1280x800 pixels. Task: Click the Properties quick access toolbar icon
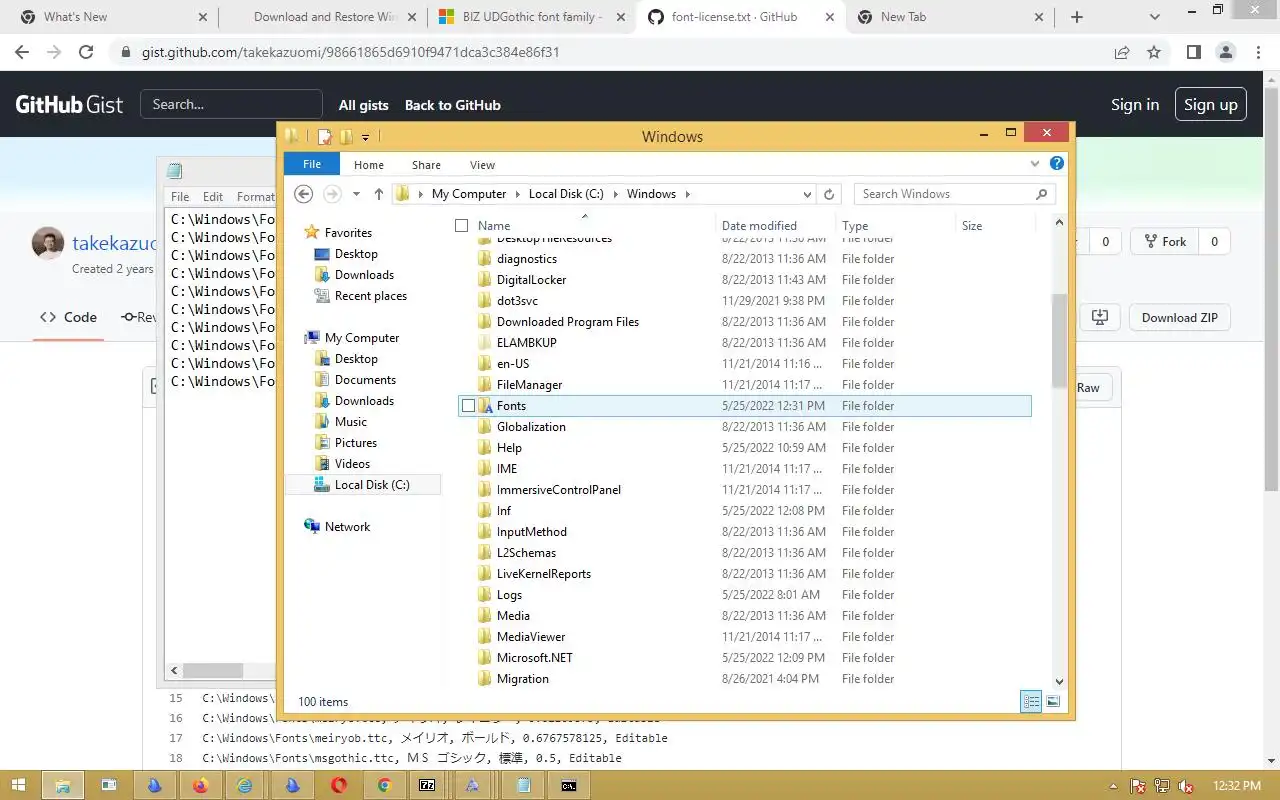point(325,137)
